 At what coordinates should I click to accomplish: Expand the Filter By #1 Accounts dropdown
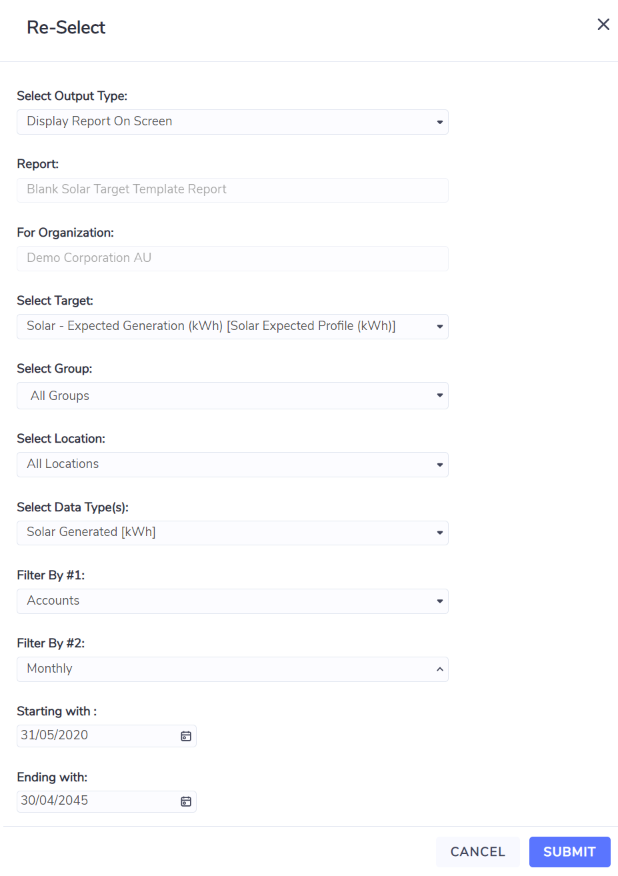point(232,601)
